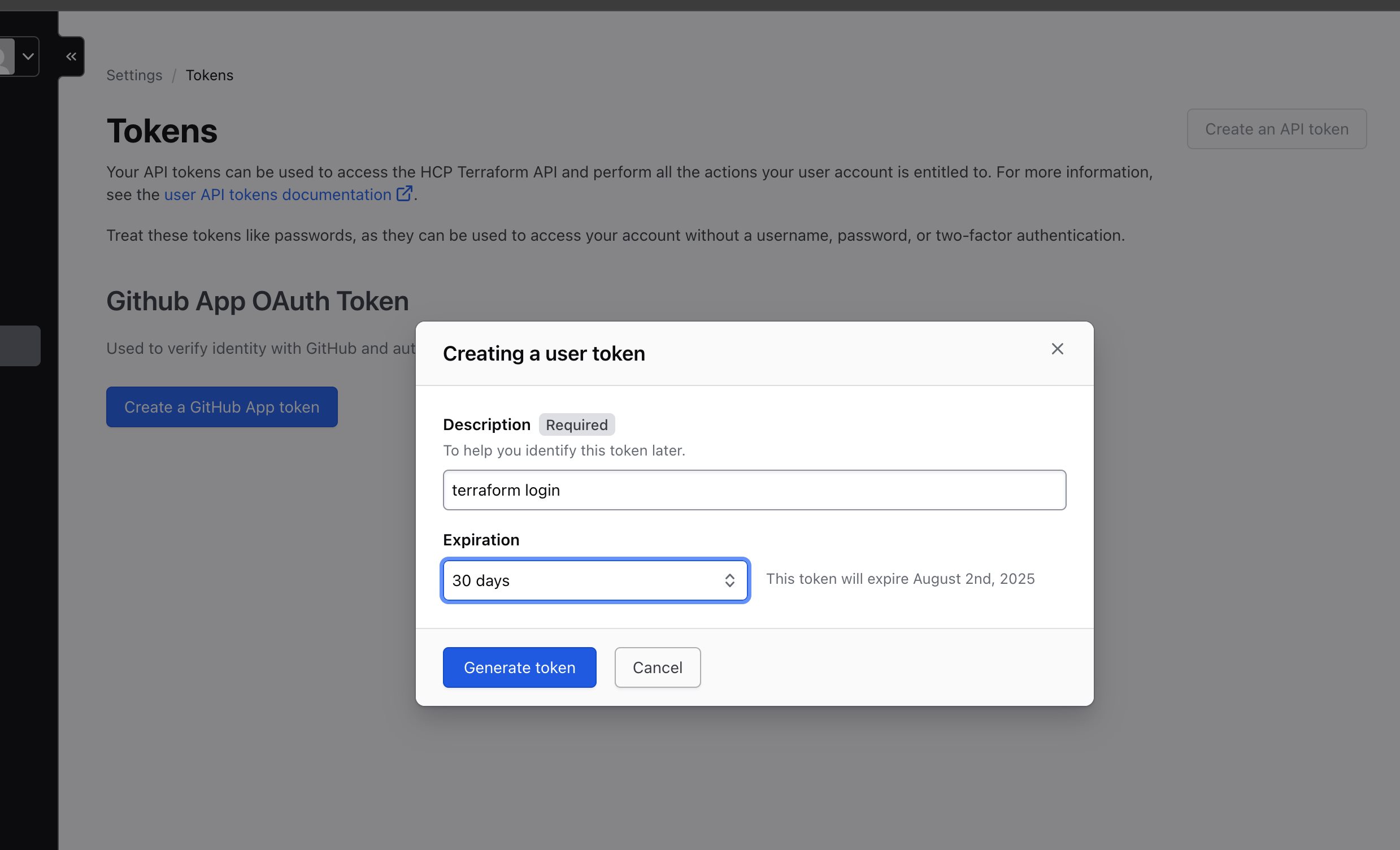Go to Settings breadcrumb
The height and width of the screenshot is (850, 1400).
tap(134, 75)
